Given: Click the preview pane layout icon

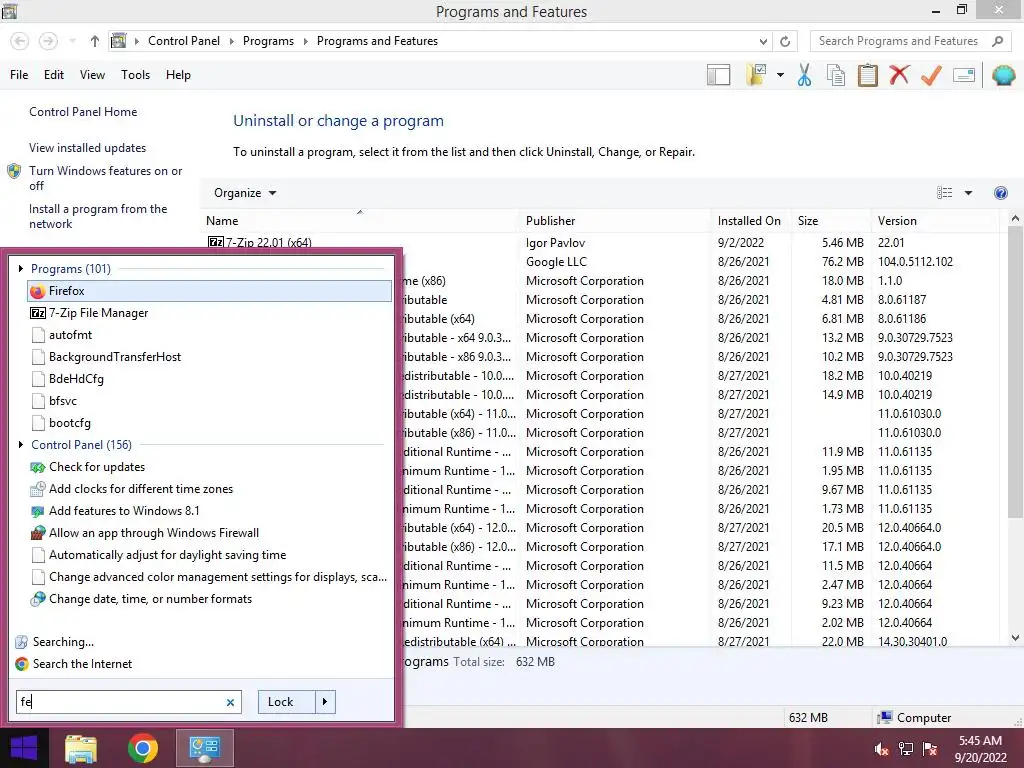Looking at the screenshot, I should coord(718,75).
